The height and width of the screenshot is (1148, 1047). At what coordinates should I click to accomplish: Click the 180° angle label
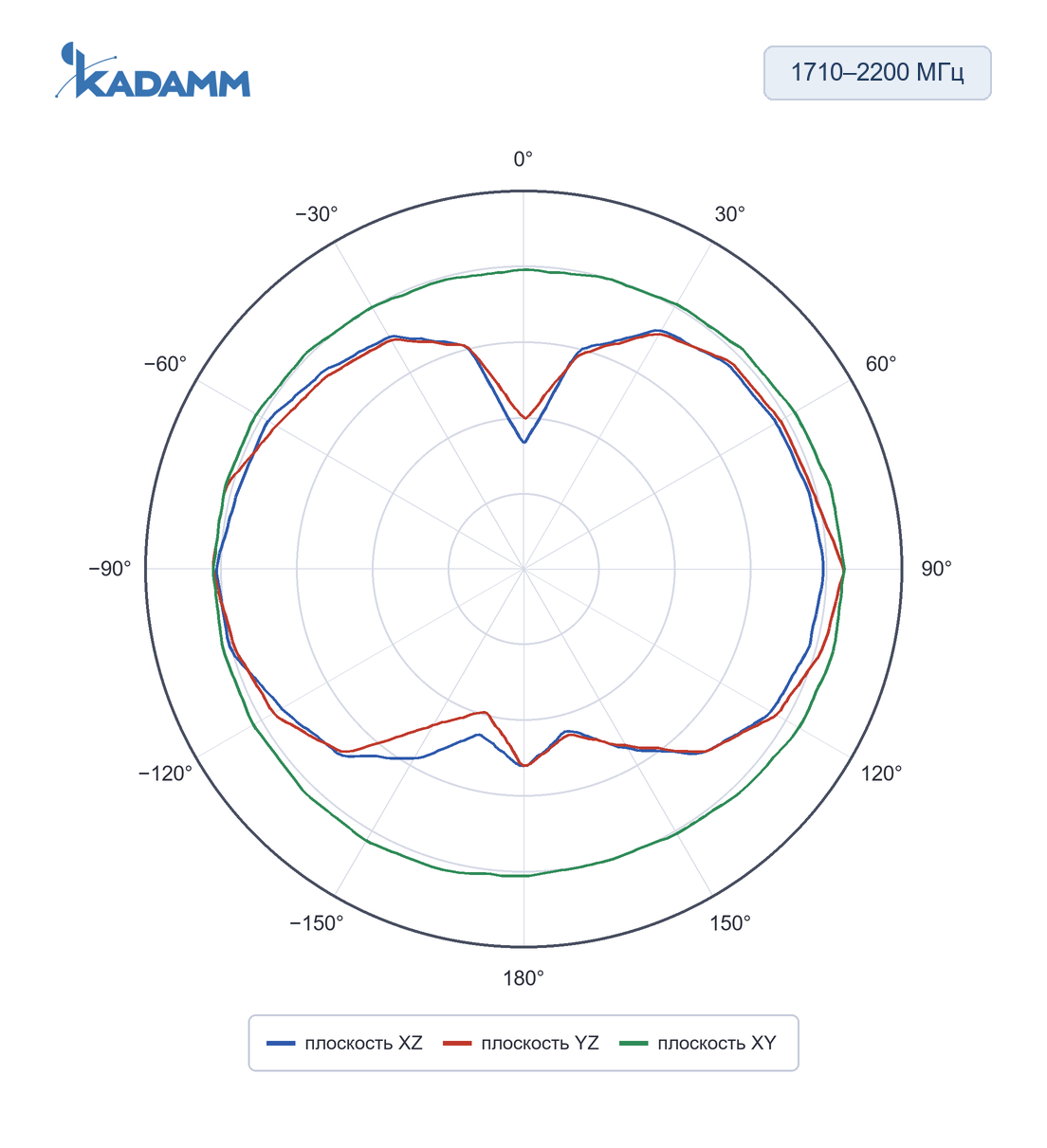tap(523, 978)
